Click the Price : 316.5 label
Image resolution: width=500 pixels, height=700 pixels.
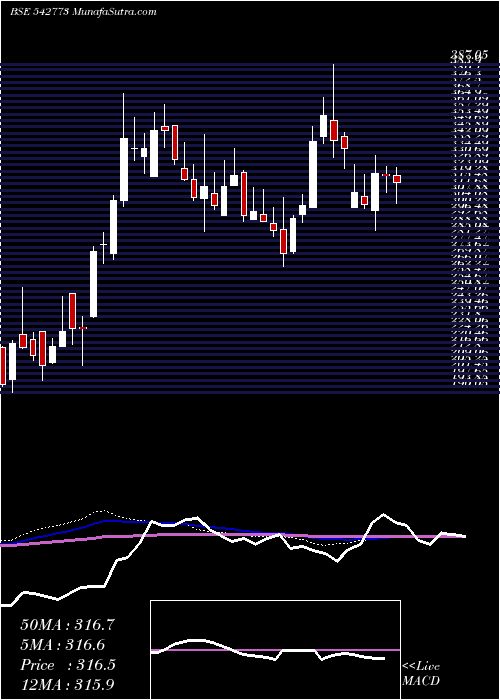coord(68,665)
